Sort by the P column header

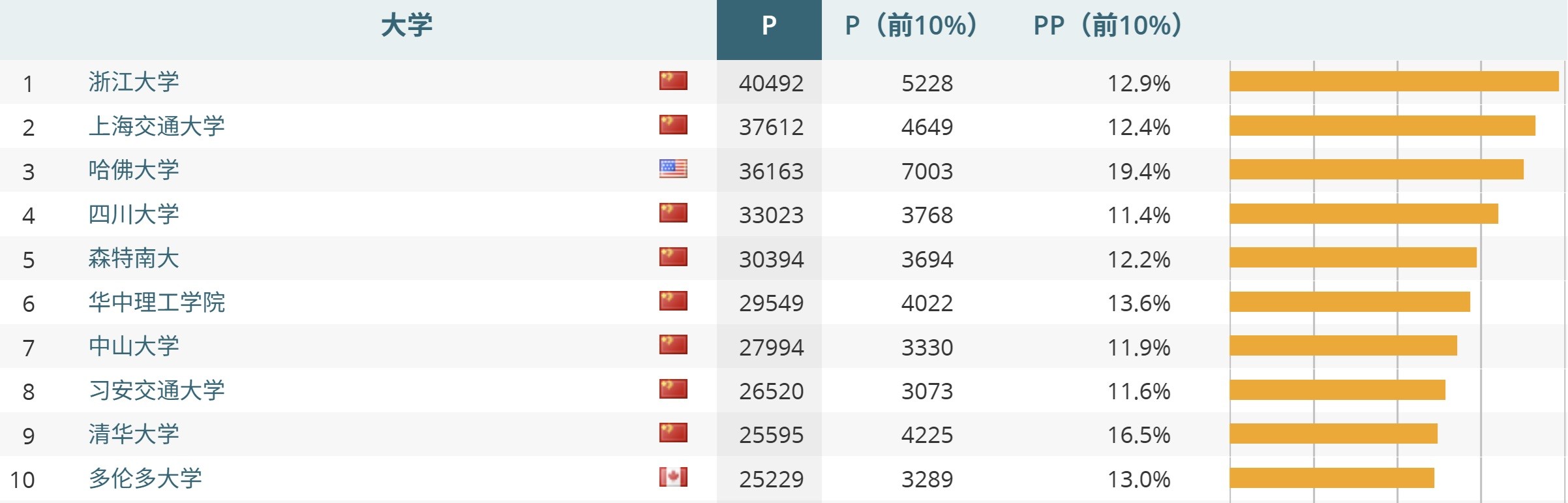tap(769, 26)
